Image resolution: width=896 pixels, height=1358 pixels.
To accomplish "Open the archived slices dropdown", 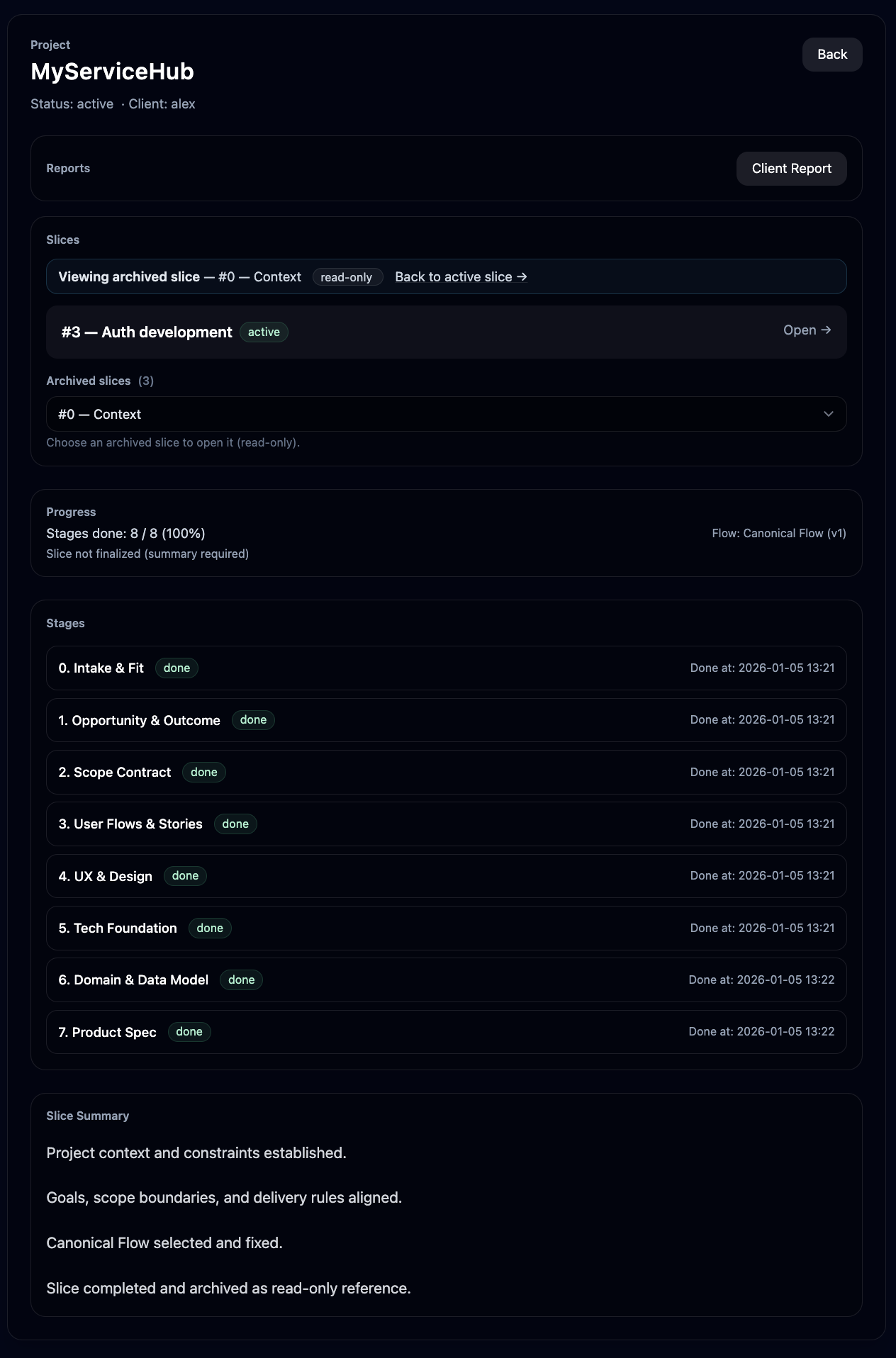I will tap(445, 413).
